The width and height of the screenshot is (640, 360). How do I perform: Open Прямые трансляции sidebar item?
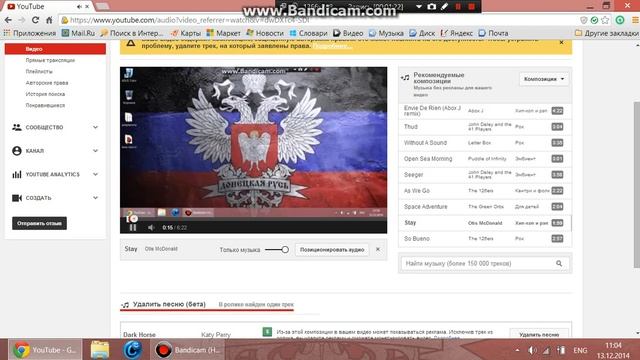[x=50, y=60]
